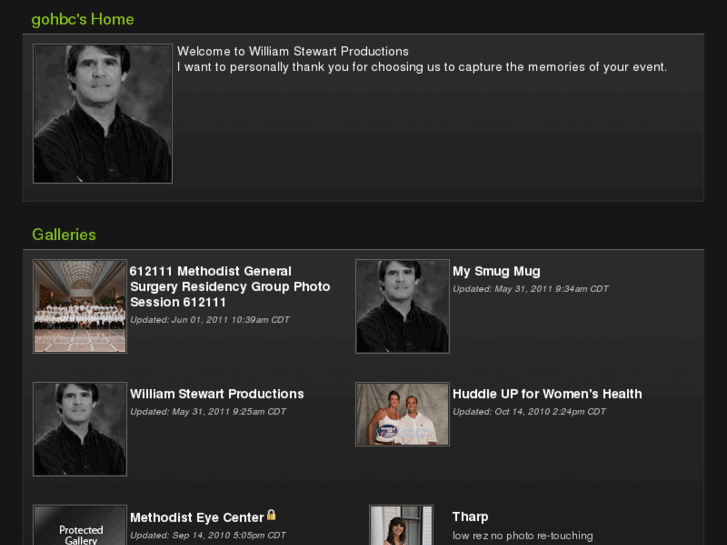Open the Tharp gallery thumbnail
Screen dimensions: 727x545
click(x=401, y=525)
